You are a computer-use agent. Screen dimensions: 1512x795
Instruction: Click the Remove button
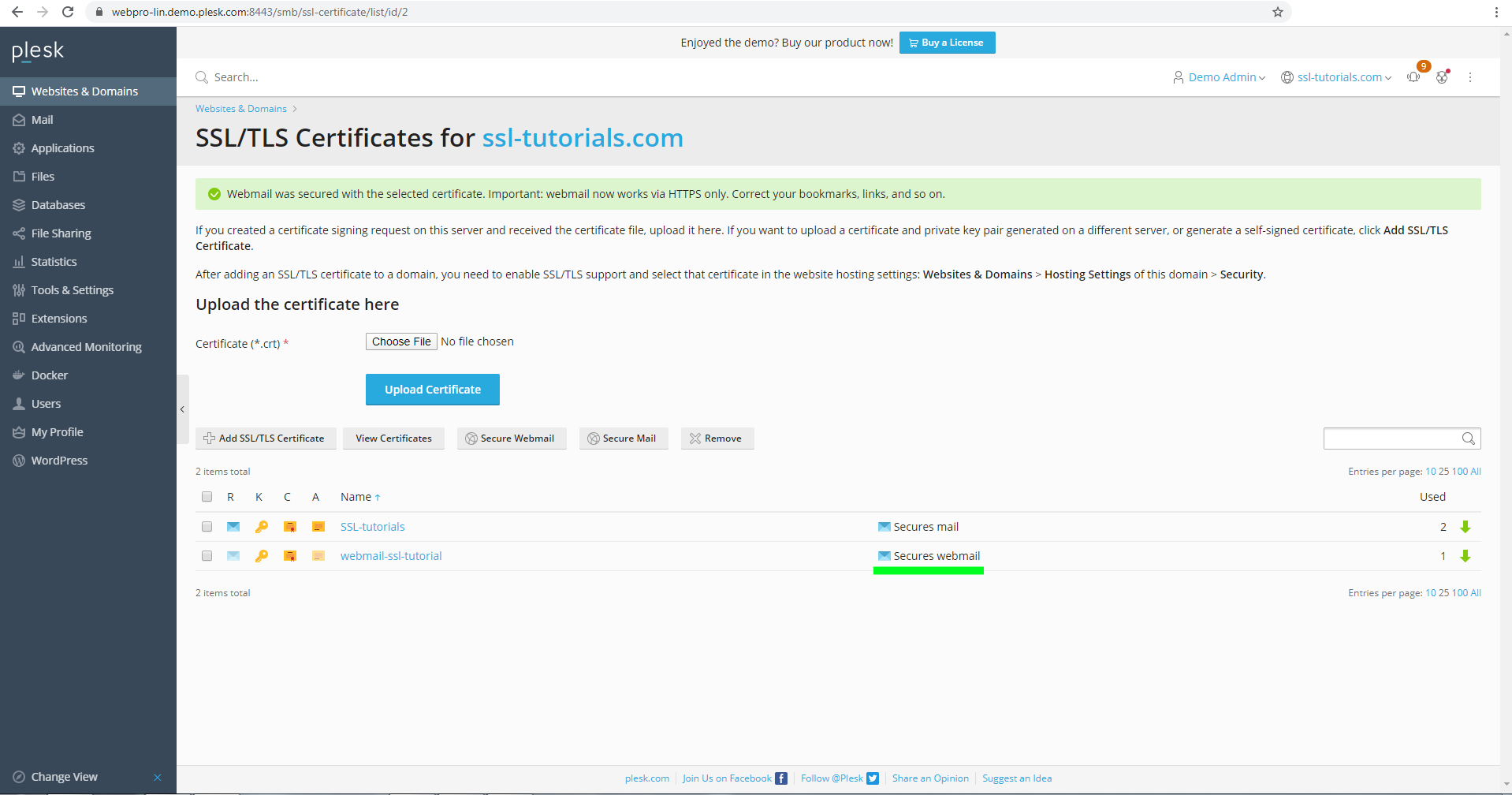[717, 439]
